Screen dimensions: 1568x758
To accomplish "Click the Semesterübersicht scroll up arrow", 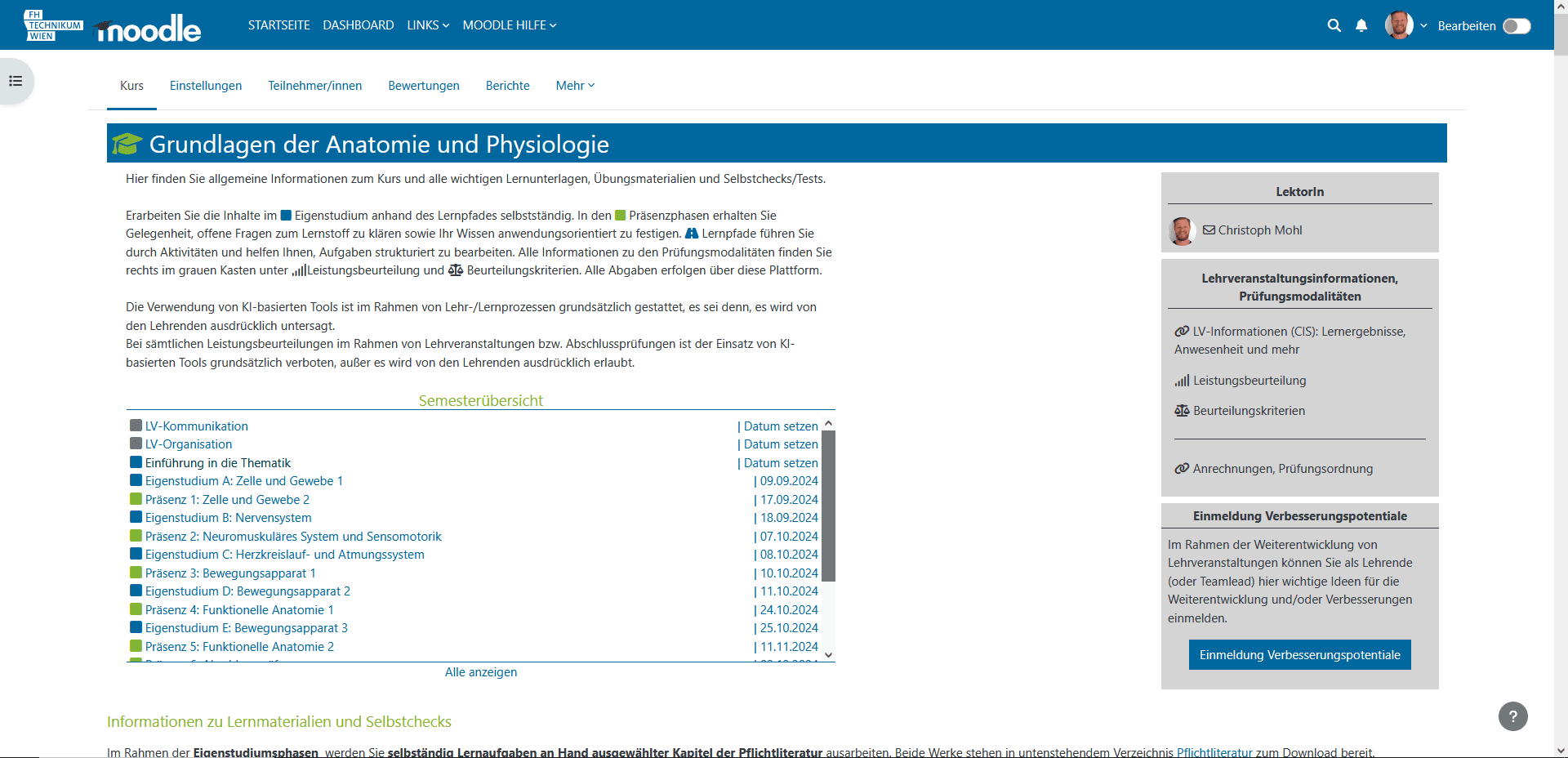I will 828,424.
